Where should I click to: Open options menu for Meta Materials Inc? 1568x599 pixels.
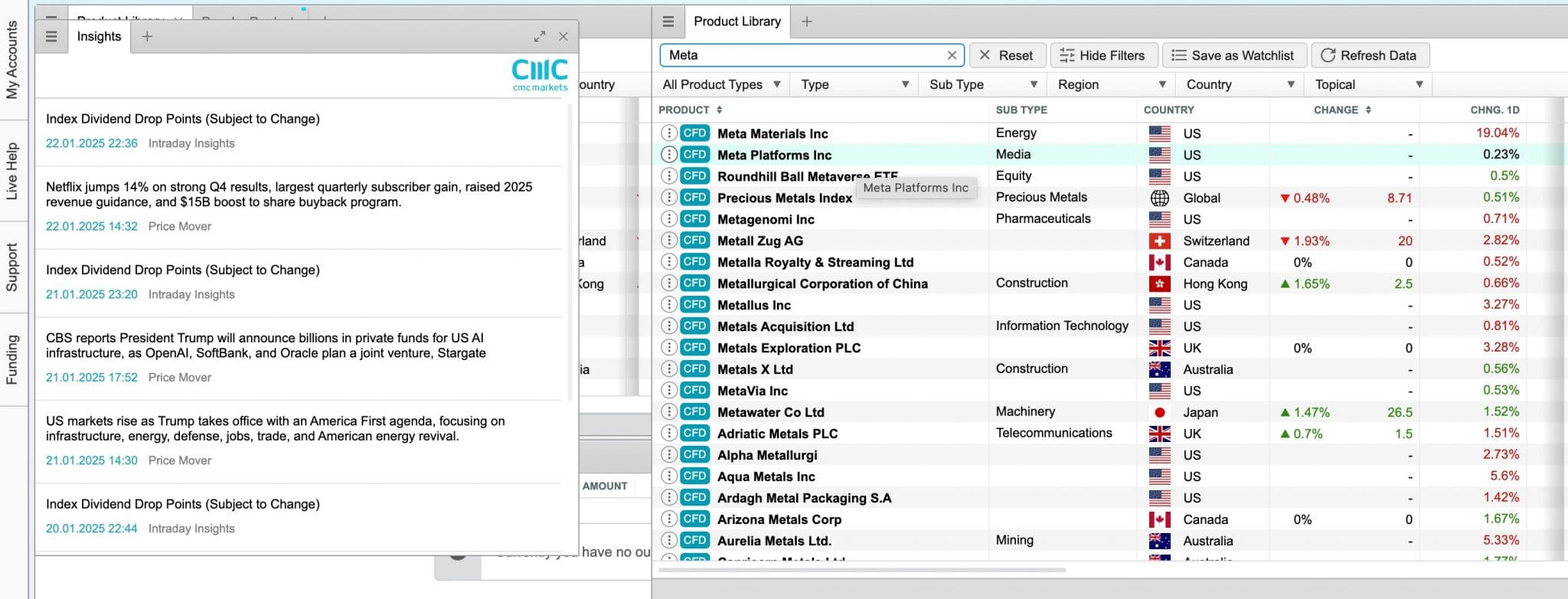668,133
